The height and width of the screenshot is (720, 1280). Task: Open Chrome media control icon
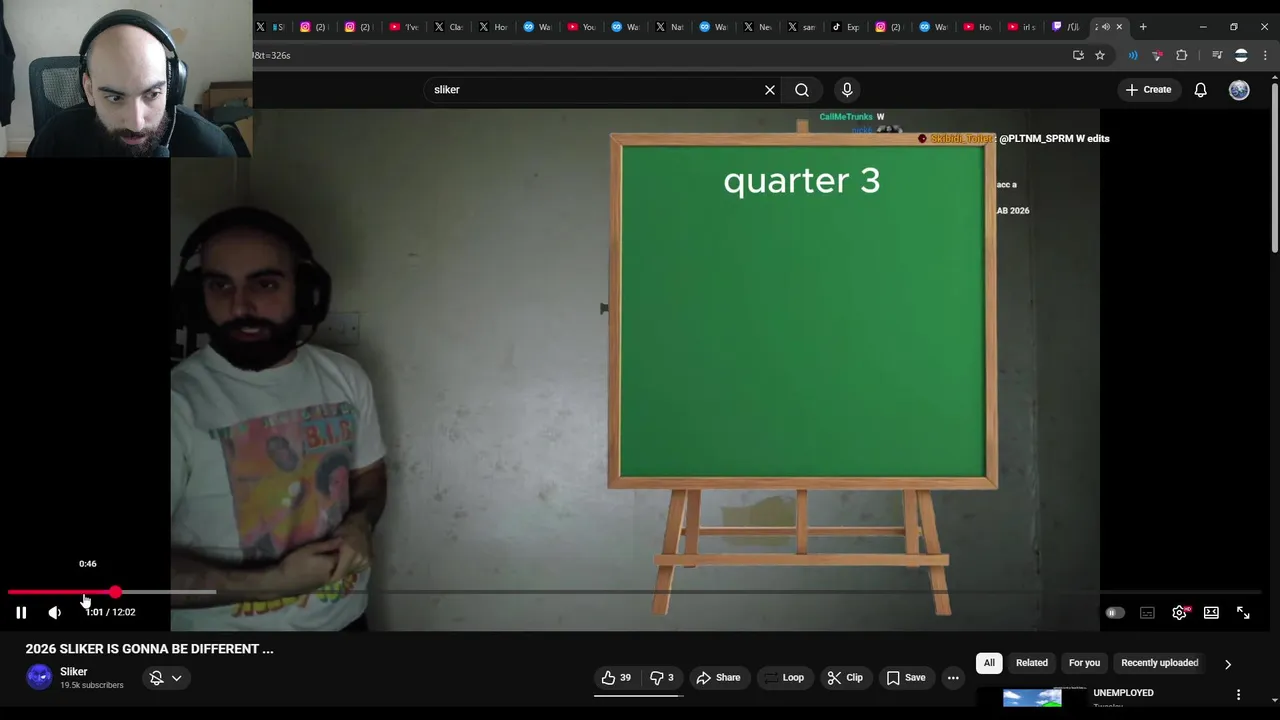(1217, 55)
